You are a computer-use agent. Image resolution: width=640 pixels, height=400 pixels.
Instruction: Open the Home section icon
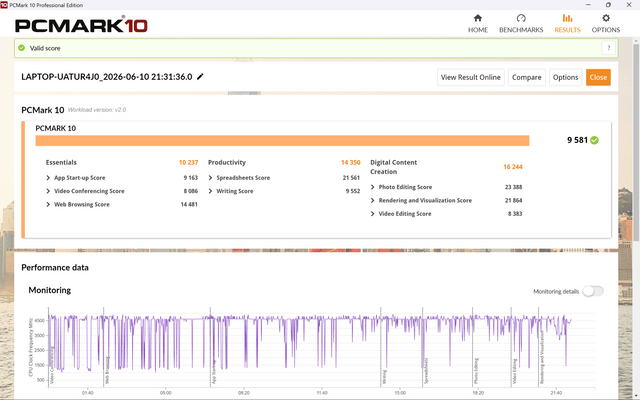tap(478, 18)
